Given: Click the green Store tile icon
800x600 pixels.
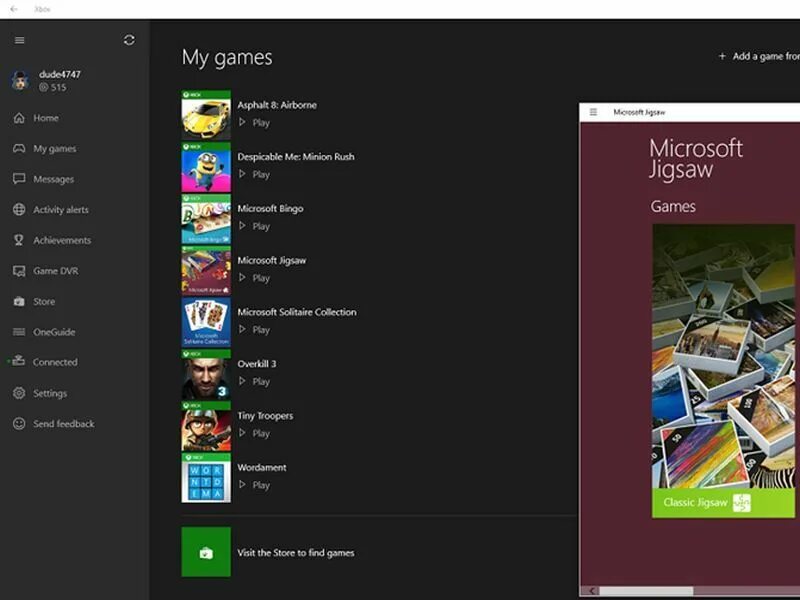Looking at the screenshot, I should tap(206, 552).
